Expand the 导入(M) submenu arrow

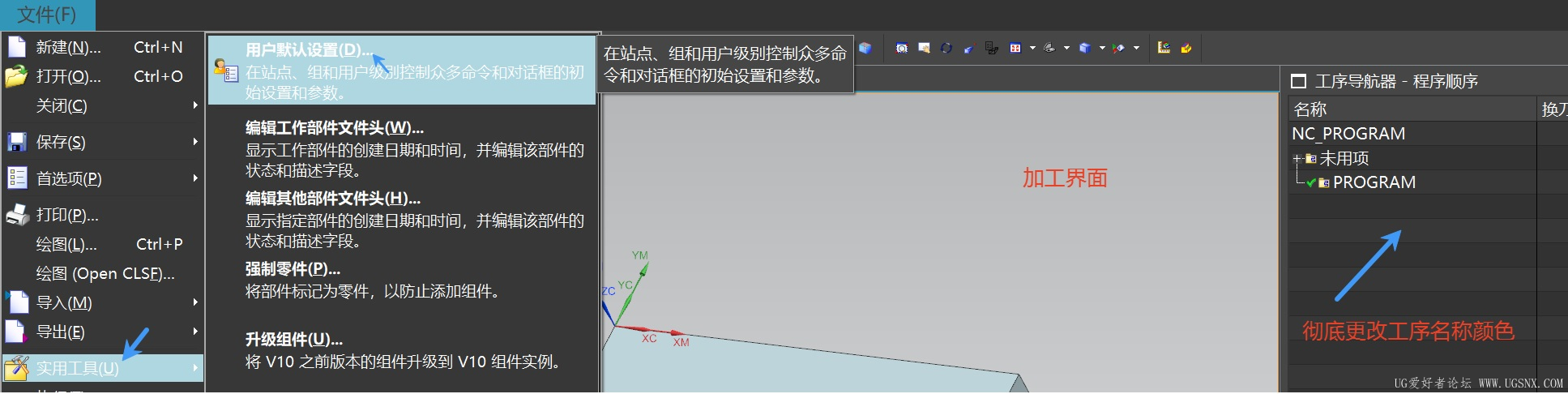[x=195, y=302]
